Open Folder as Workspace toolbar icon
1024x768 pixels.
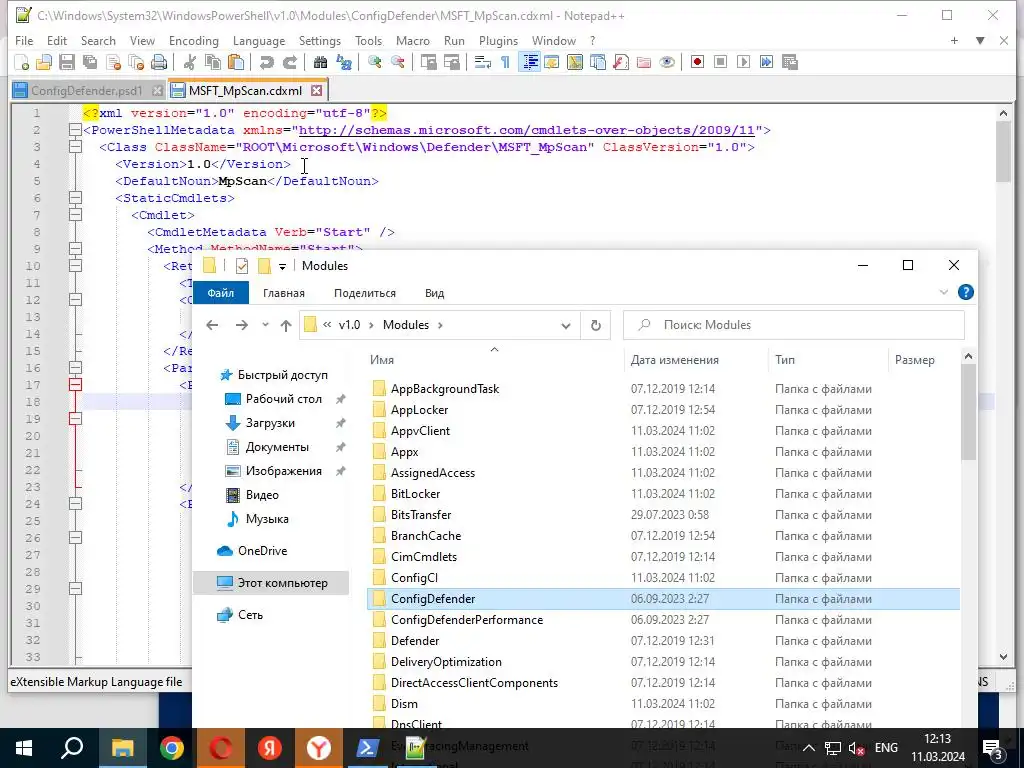[644, 62]
